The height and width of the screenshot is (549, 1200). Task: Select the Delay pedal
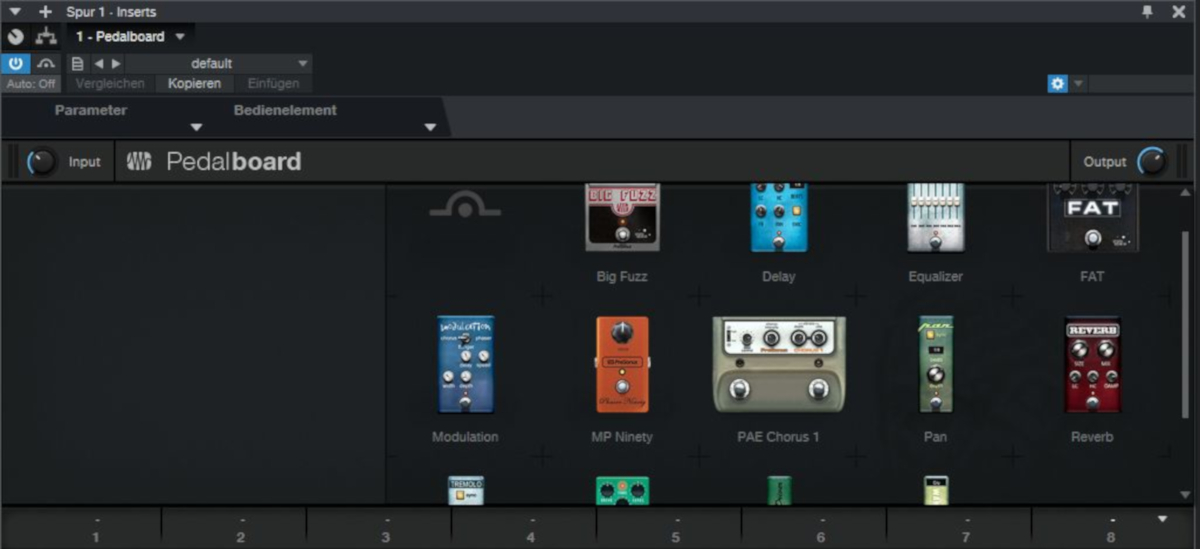[x=778, y=217]
